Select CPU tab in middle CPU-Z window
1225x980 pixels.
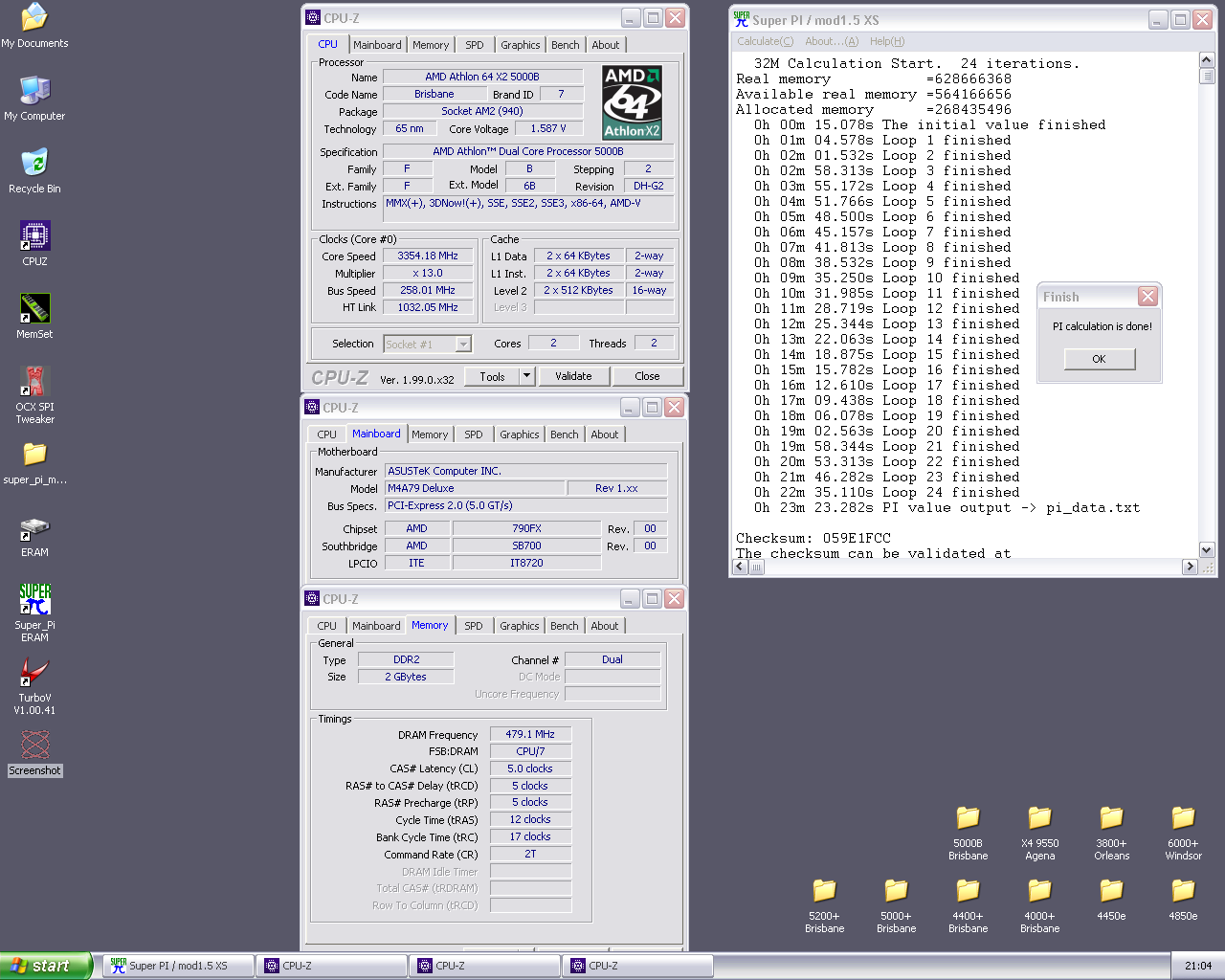(327, 434)
